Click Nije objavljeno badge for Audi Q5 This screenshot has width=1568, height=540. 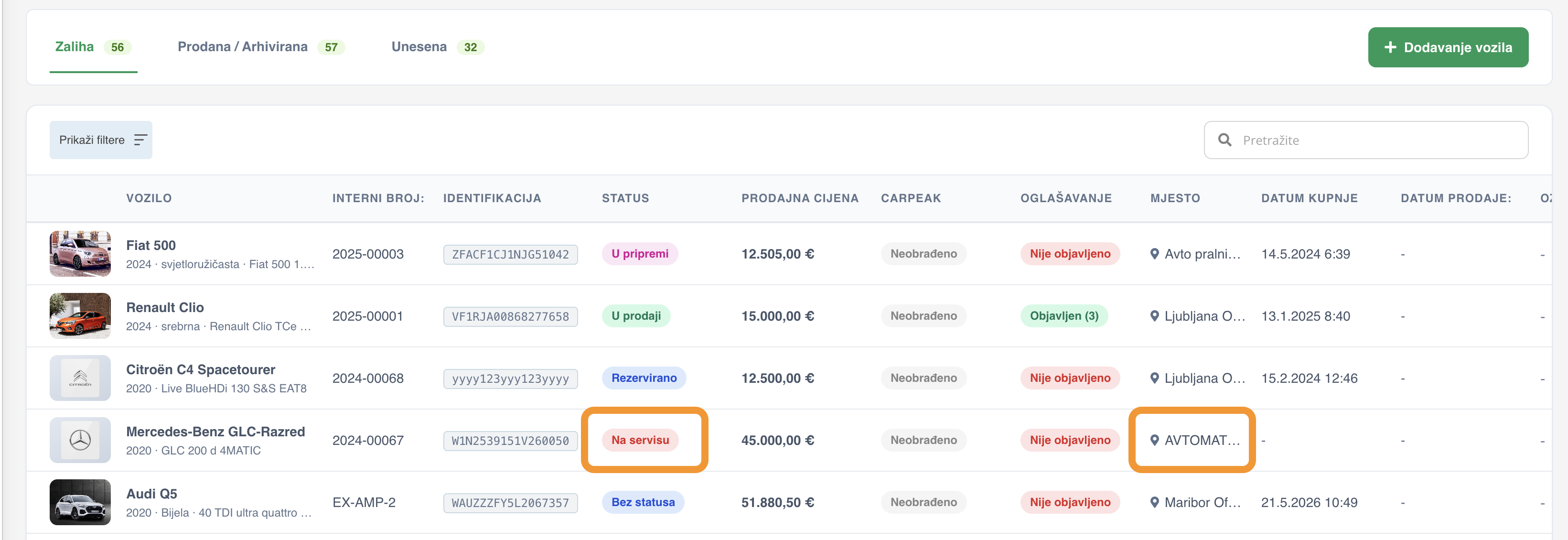point(1070,502)
